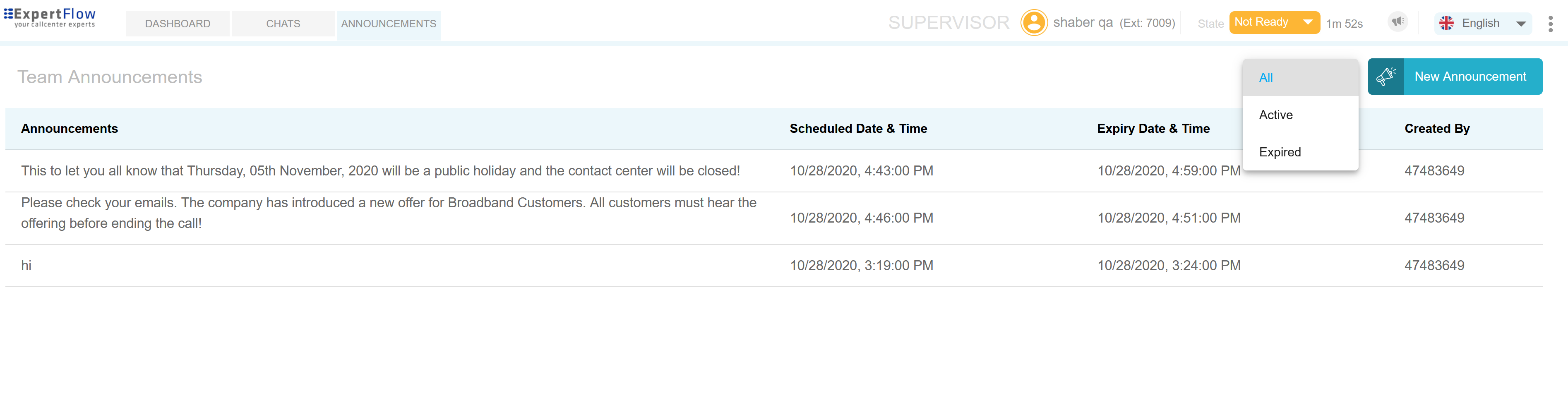Open the public holiday announcement row
Viewport: 1568px width, 398px height.
(x=380, y=171)
